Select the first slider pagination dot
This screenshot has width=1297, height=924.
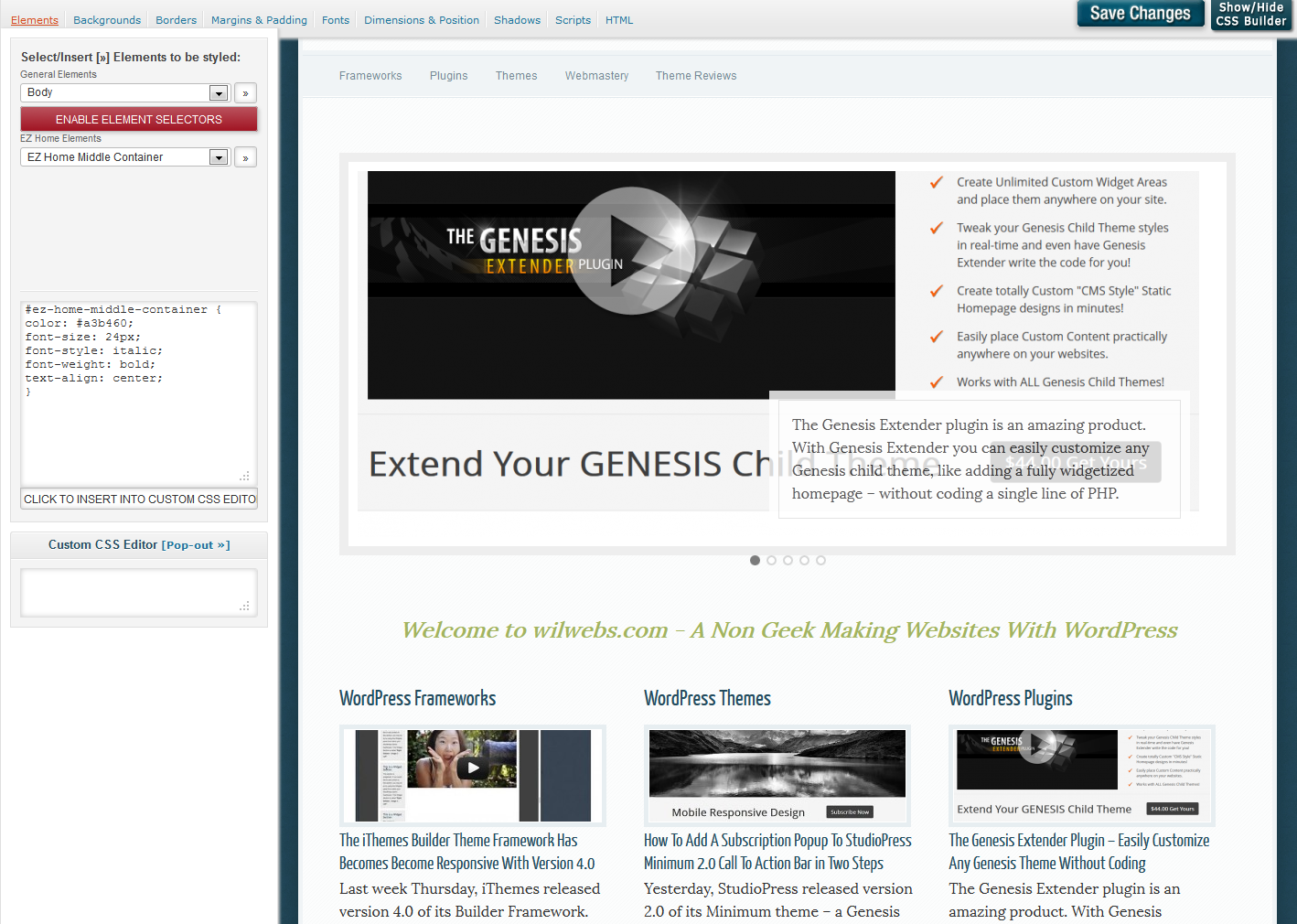(755, 560)
